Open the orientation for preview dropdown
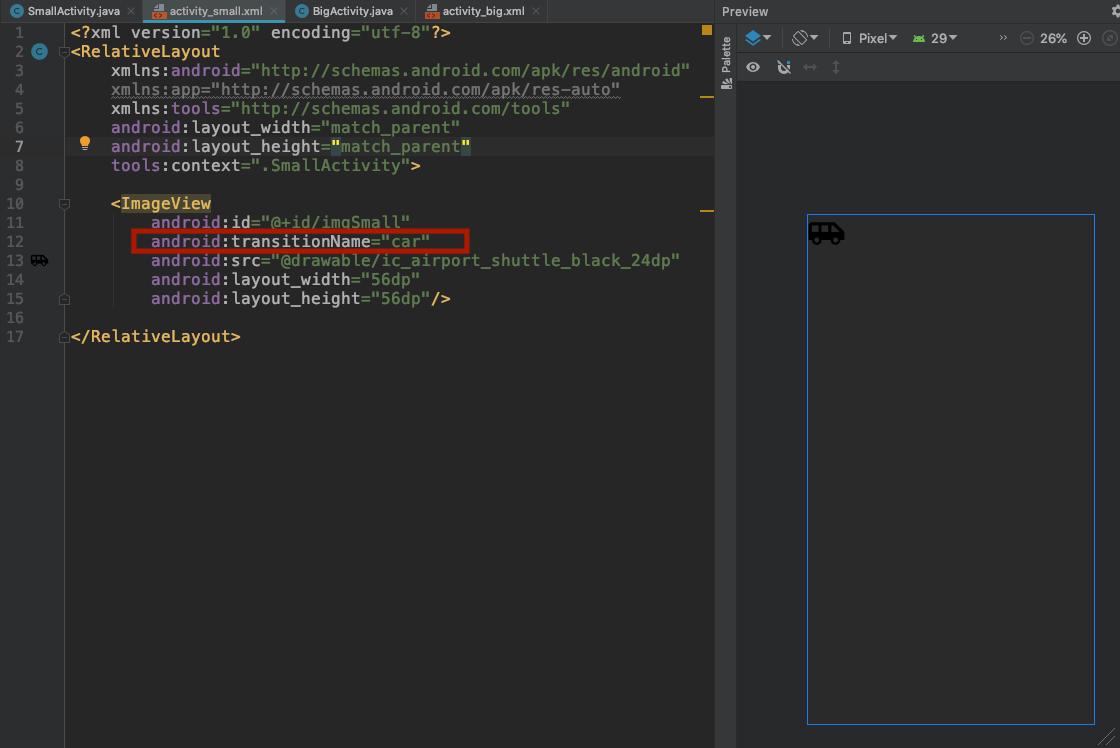The width and height of the screenshot is (1120, 748). point(805,38)
